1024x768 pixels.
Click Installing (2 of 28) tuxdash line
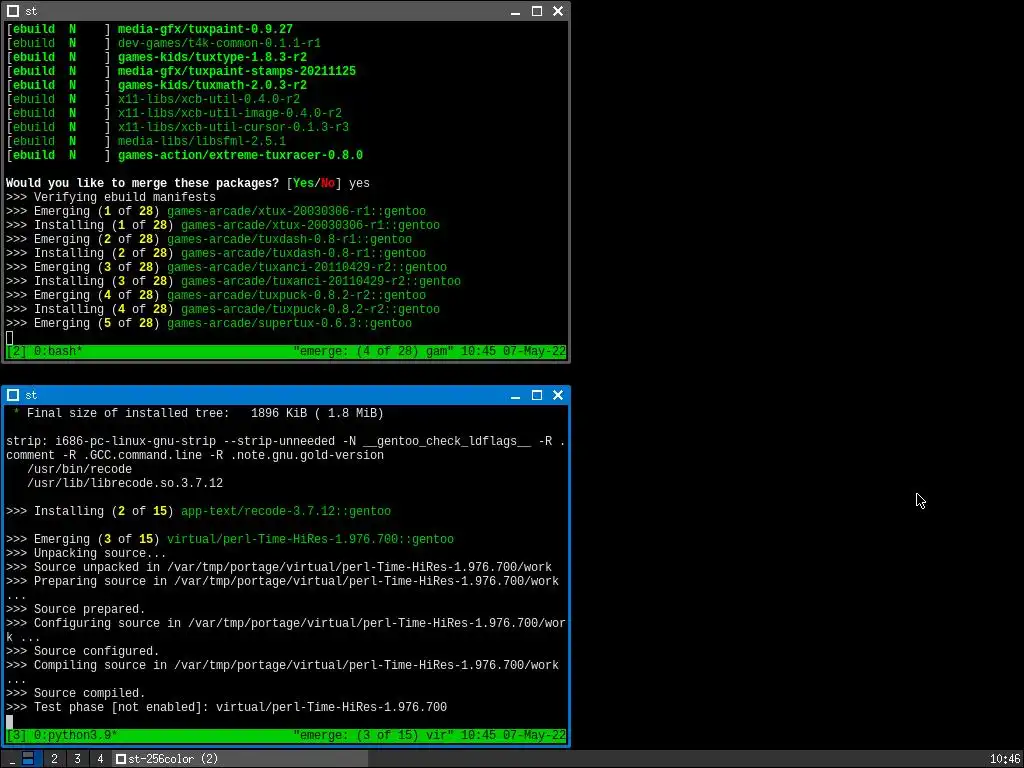[x=216, y=253]
